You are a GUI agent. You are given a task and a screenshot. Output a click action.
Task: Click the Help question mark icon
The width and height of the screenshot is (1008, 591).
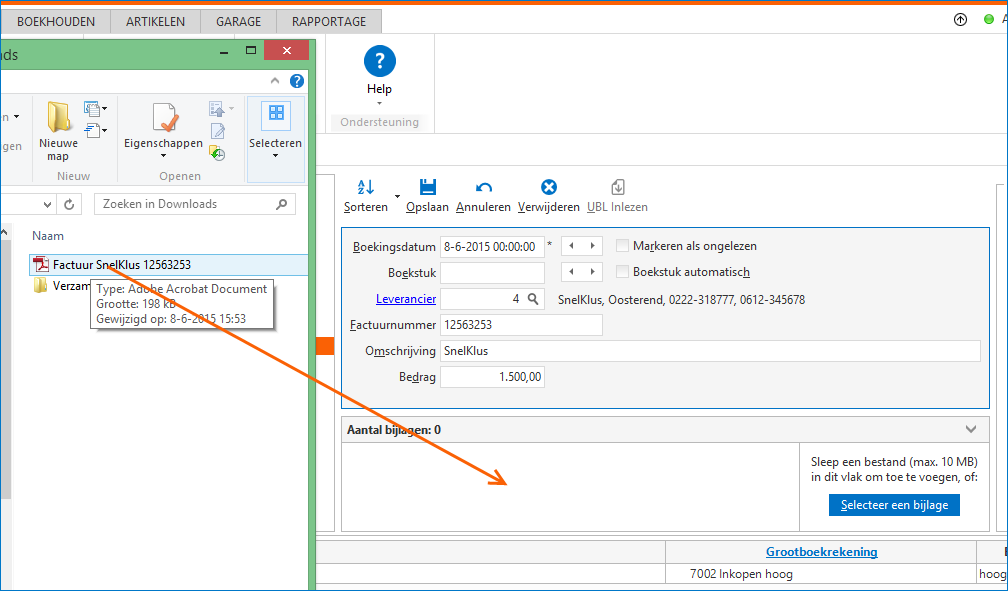pyautogui.click(x=379, y=61)
